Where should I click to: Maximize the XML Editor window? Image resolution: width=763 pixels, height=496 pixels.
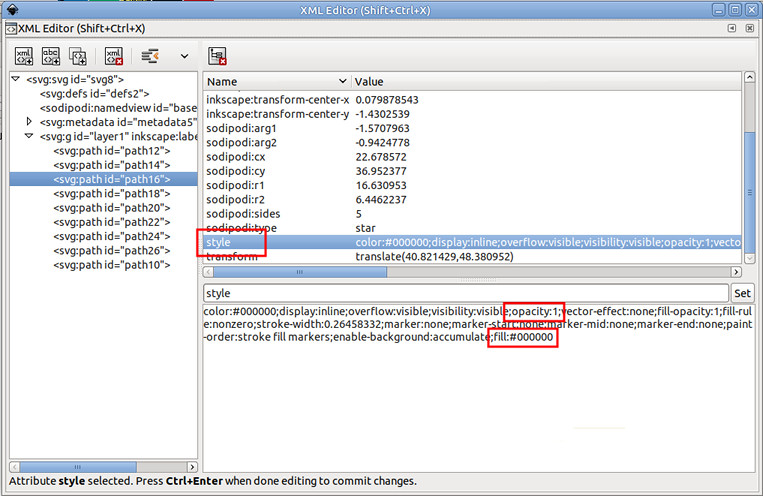pyautogui.click(x=735, y=10)
